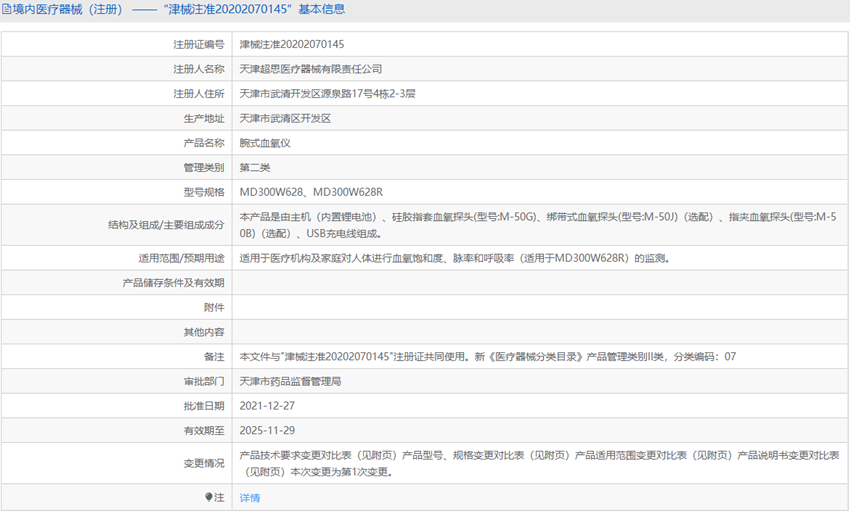Click the 变更情况 label

pyautogui.click(x=204, y=463)
